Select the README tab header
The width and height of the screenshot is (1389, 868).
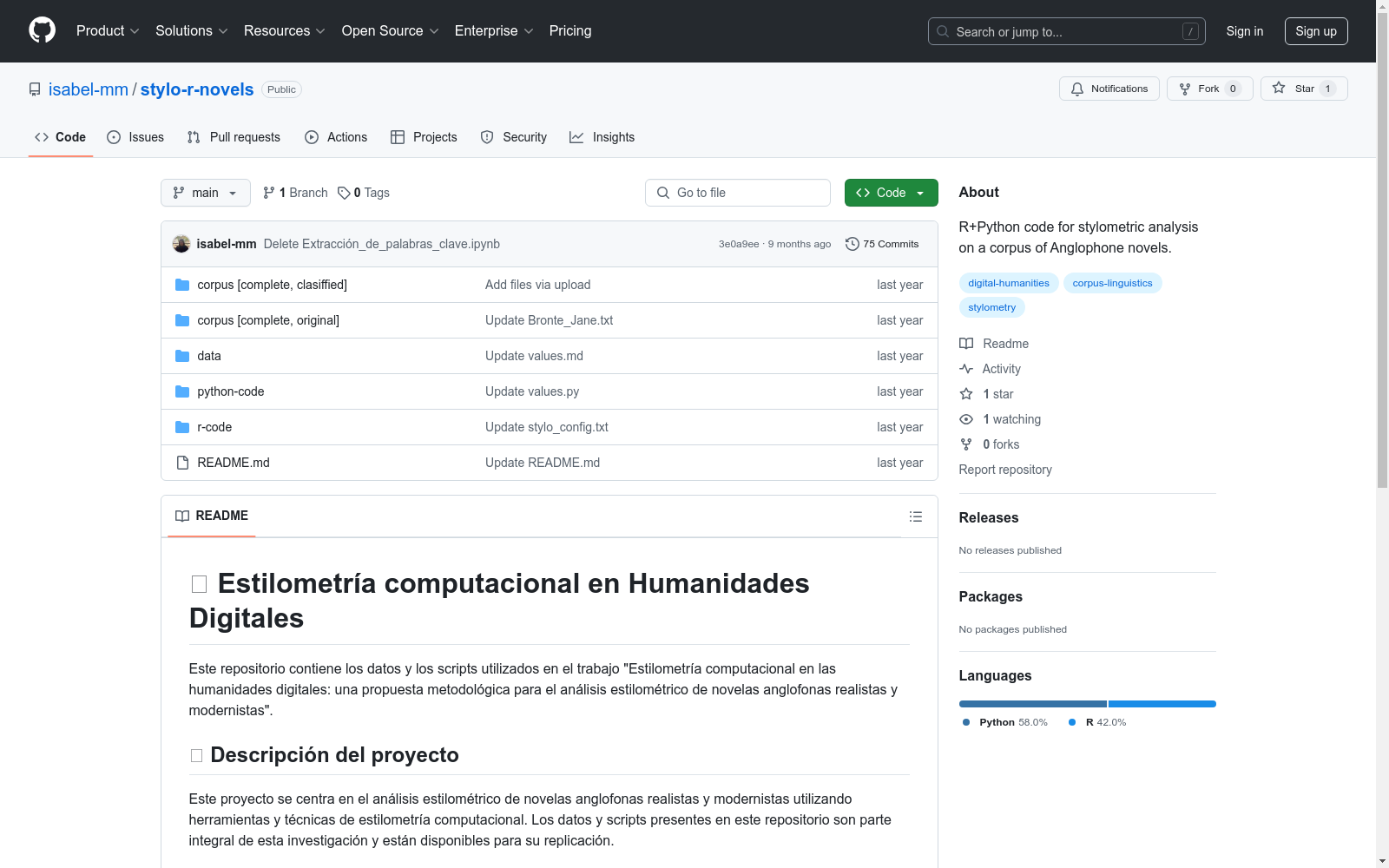(212, 516)
